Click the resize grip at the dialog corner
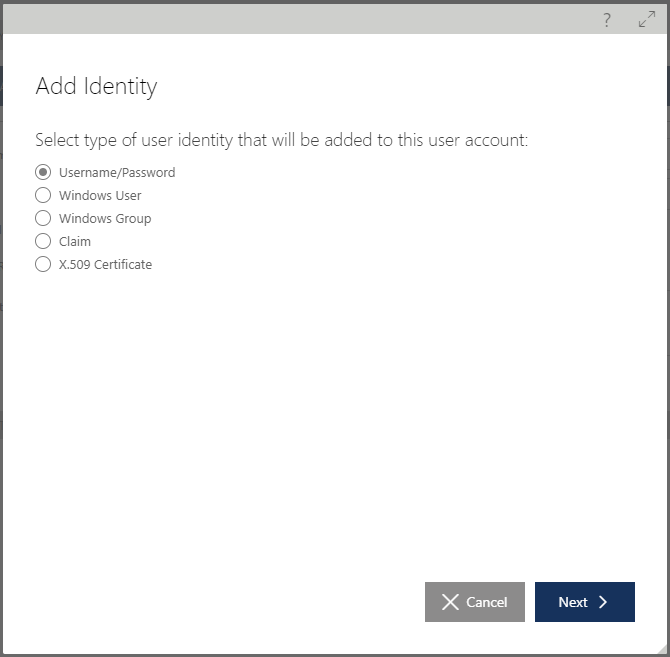 coord(662,649)
